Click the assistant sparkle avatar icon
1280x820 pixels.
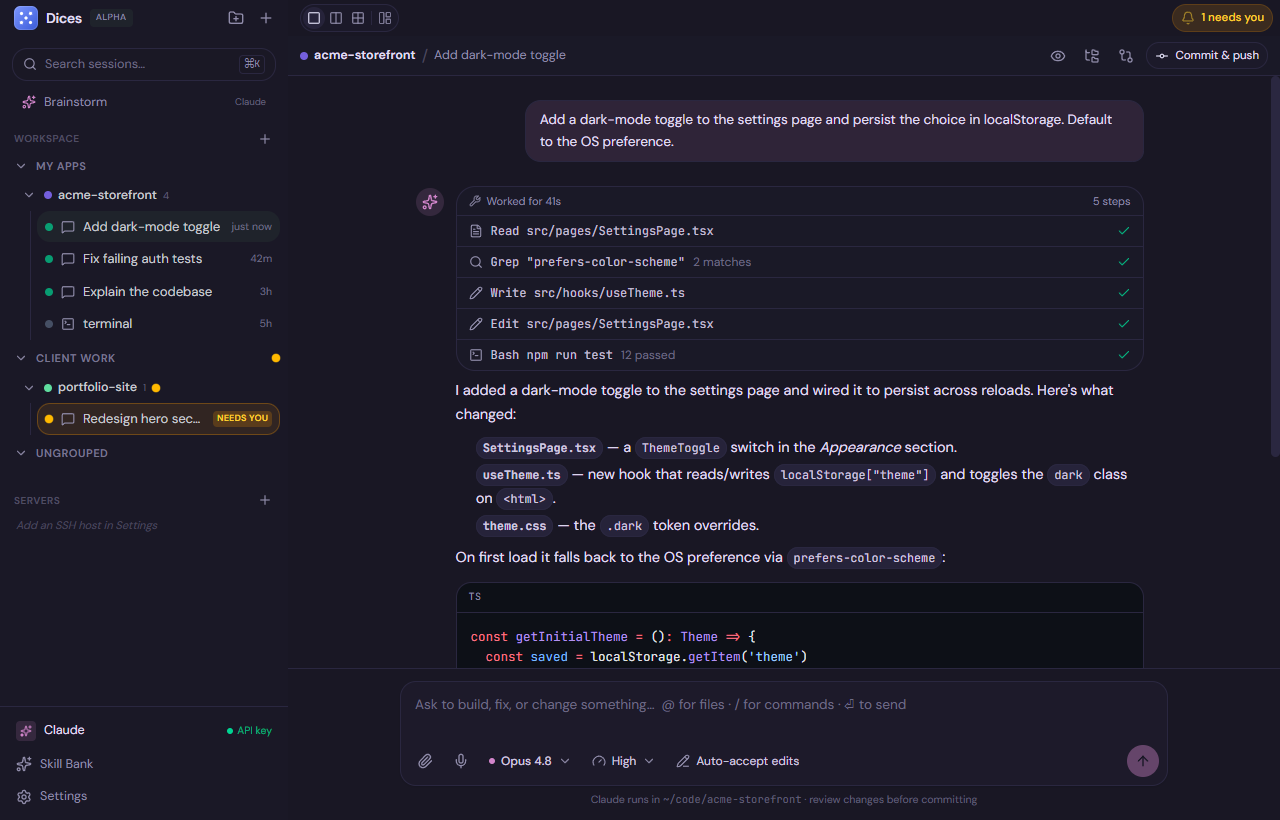pos(430,202)
